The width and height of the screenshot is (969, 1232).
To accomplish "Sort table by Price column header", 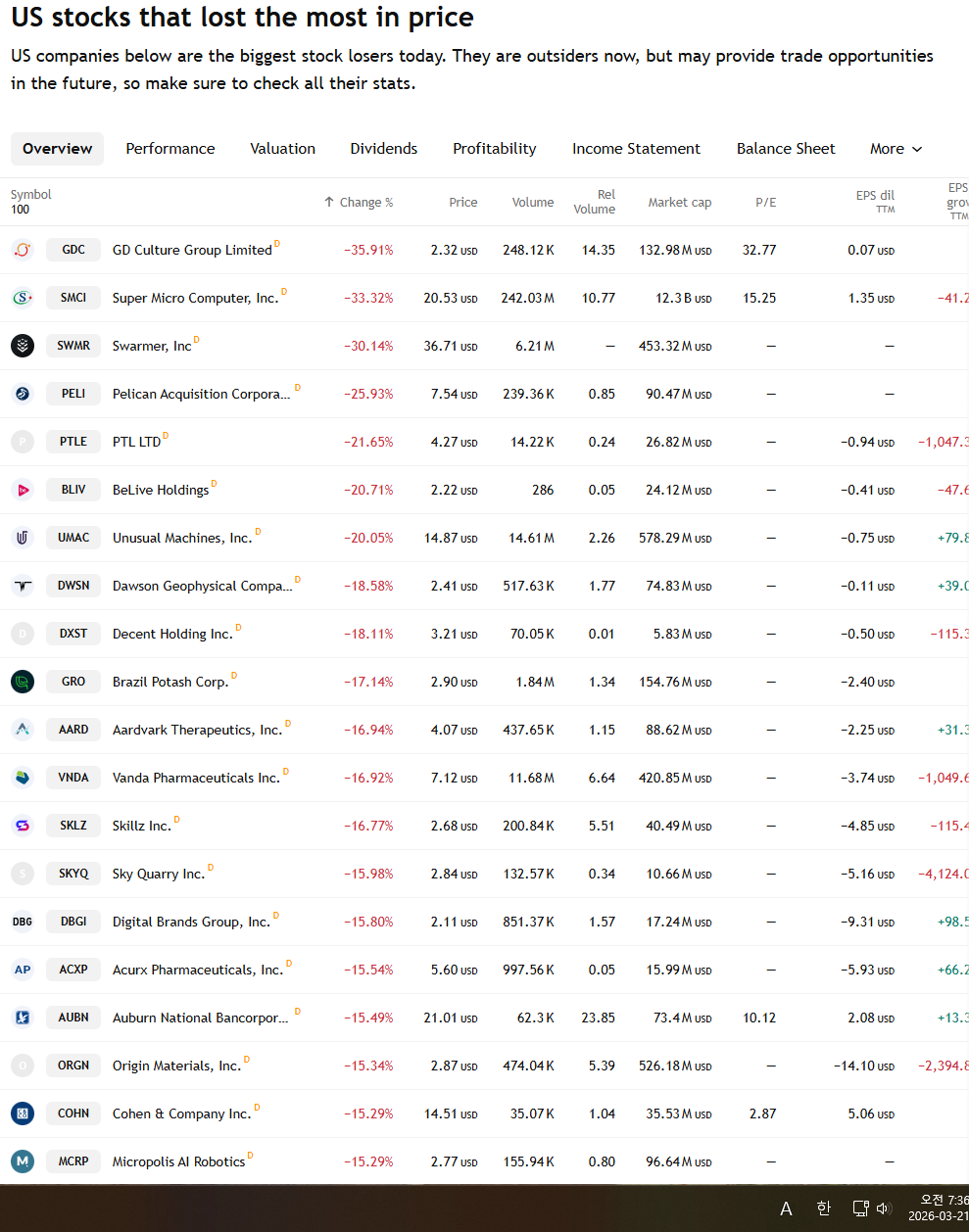I will point(463,203).
